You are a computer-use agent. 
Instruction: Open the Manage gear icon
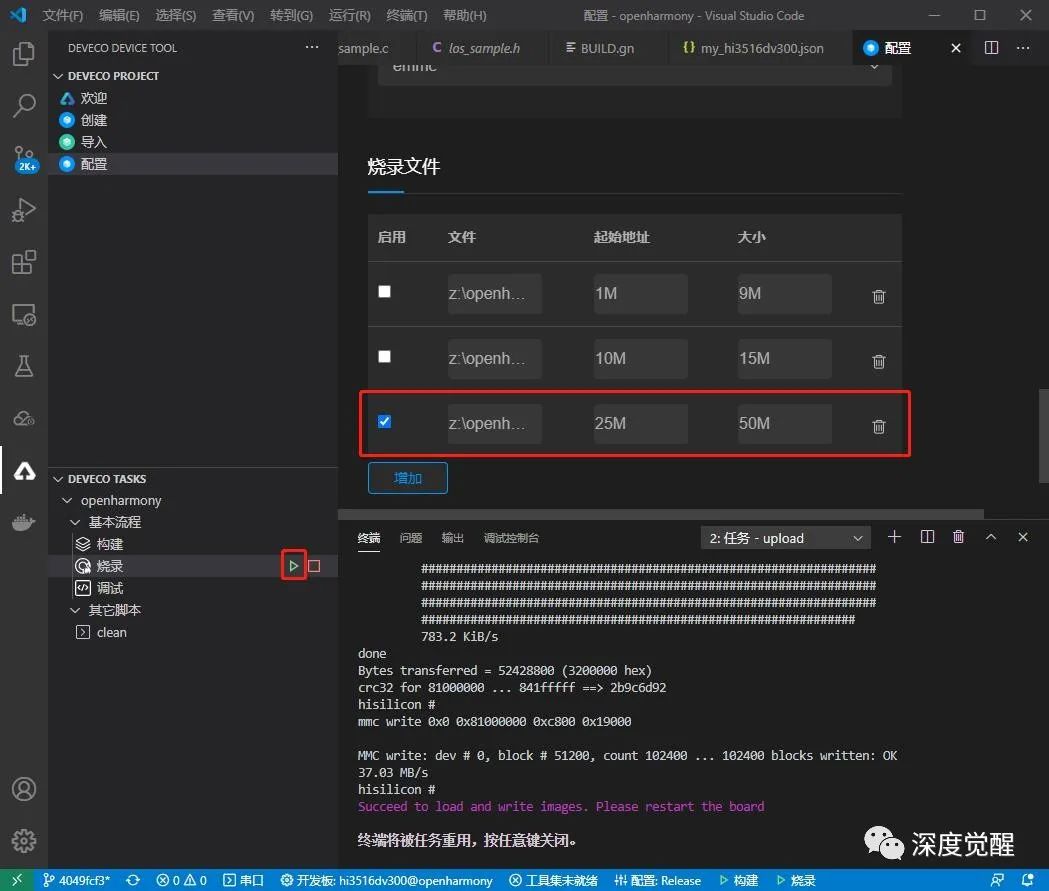click(x=24, y=841)
